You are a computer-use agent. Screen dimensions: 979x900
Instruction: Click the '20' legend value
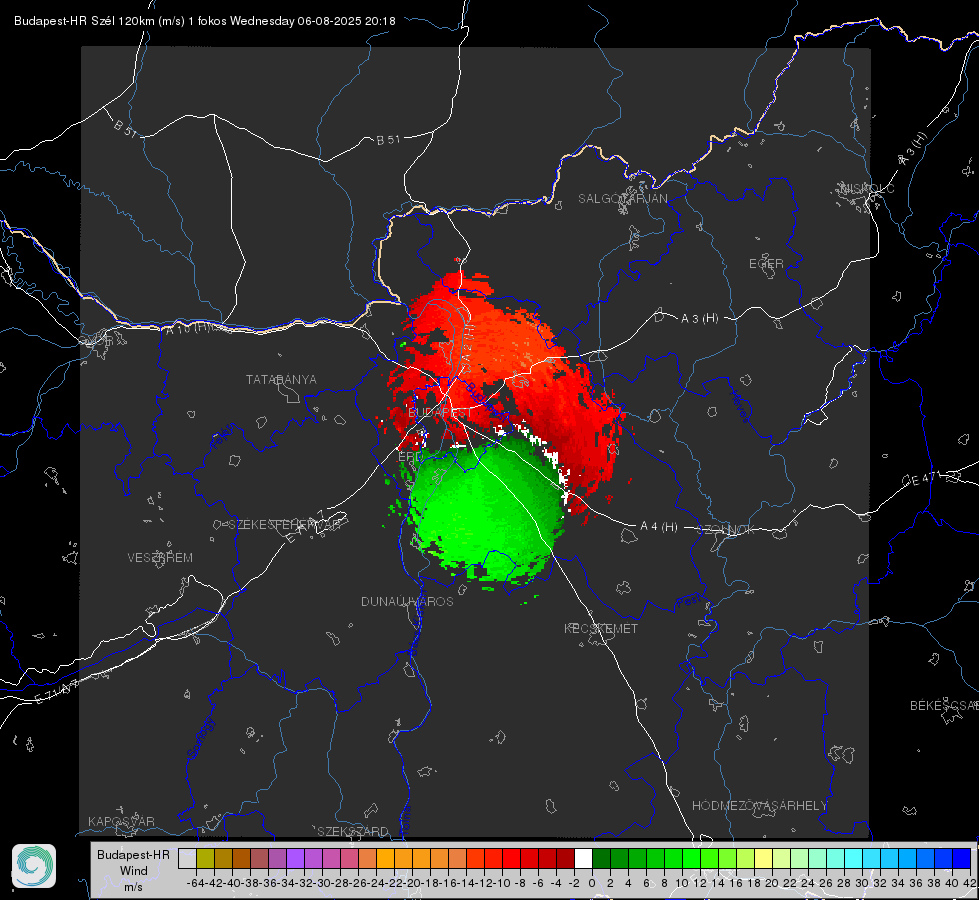(772, 883)
